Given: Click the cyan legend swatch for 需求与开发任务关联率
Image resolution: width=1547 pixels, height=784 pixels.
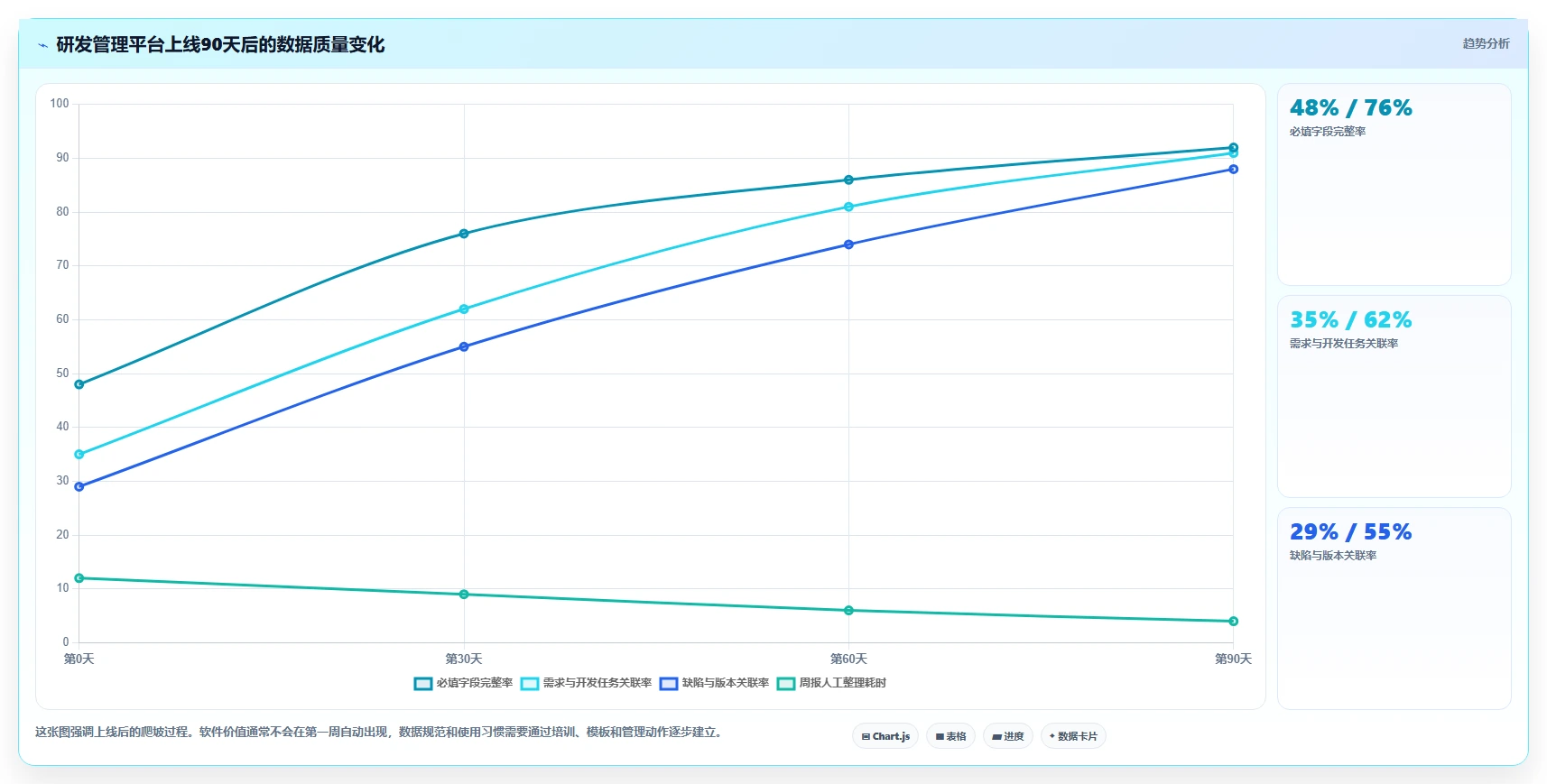Looking at the screenshot, I should tap(530, 684).
